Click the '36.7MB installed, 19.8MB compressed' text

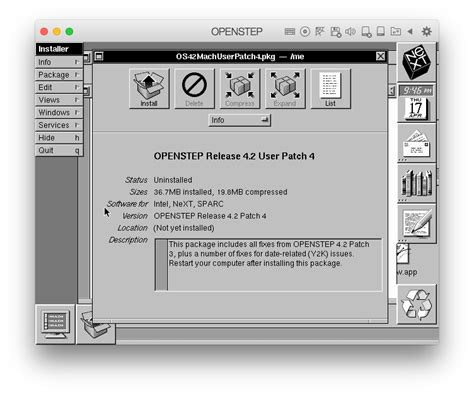220,192
